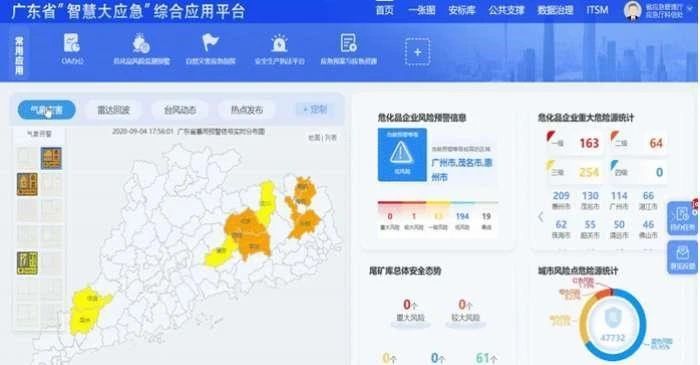Viewport: 700px width, 365px height.
Task: Click the 209 惠州市 statistic
Action: tap(561, 200)
